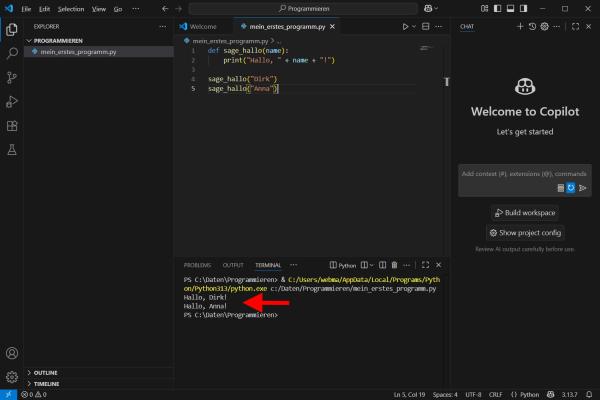
Task: Open the Extensions view
Action: (x=12, y=126)
